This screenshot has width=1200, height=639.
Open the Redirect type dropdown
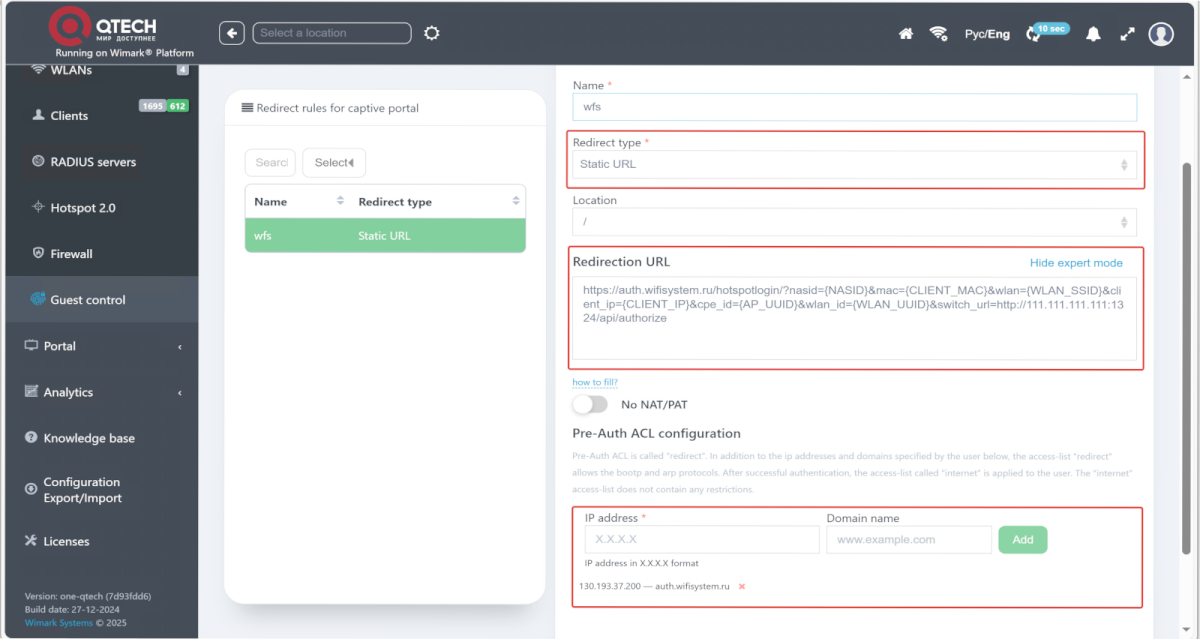[x=854, y=165]
